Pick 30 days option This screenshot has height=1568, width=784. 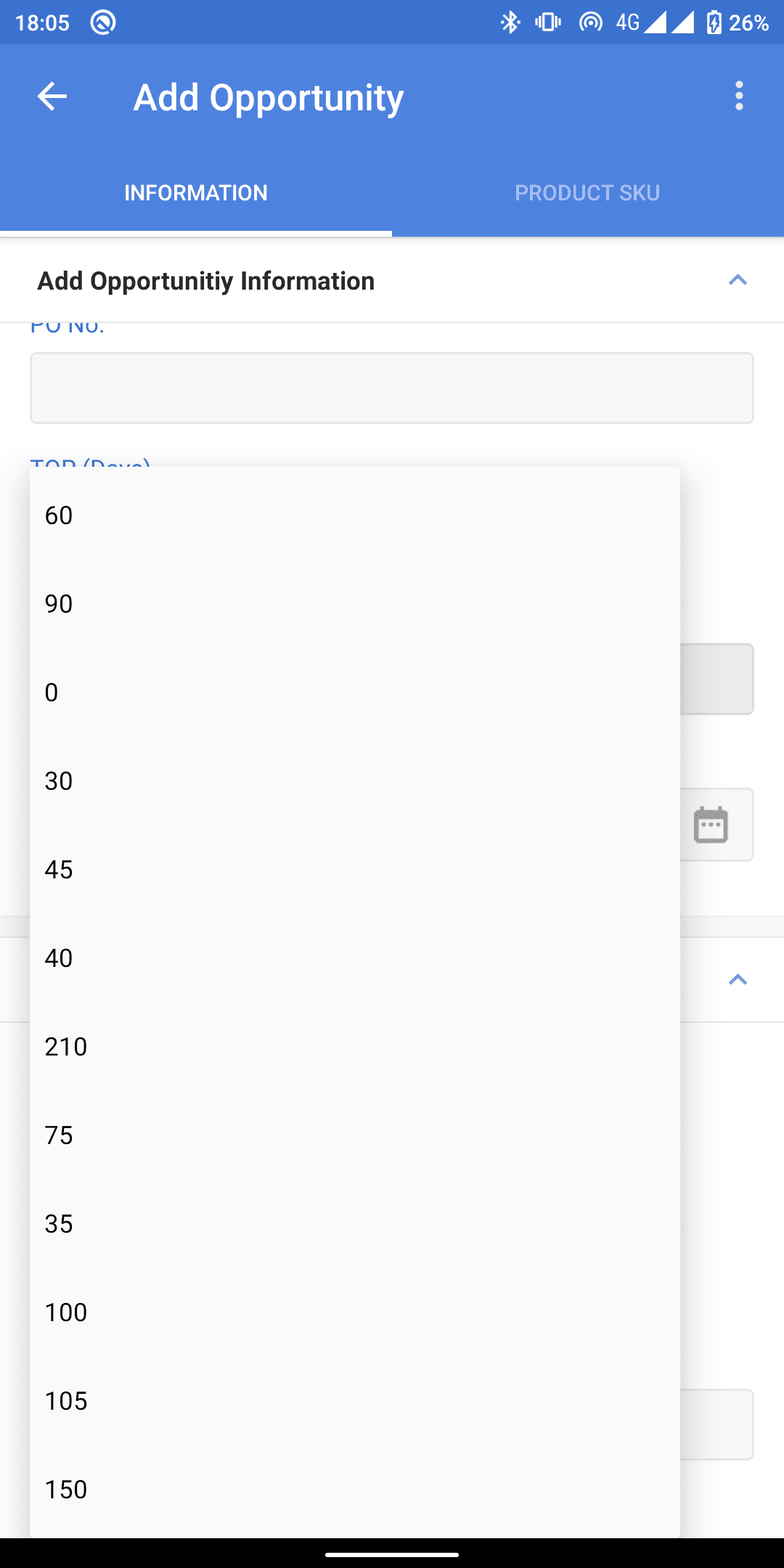(x=355, y=781)
